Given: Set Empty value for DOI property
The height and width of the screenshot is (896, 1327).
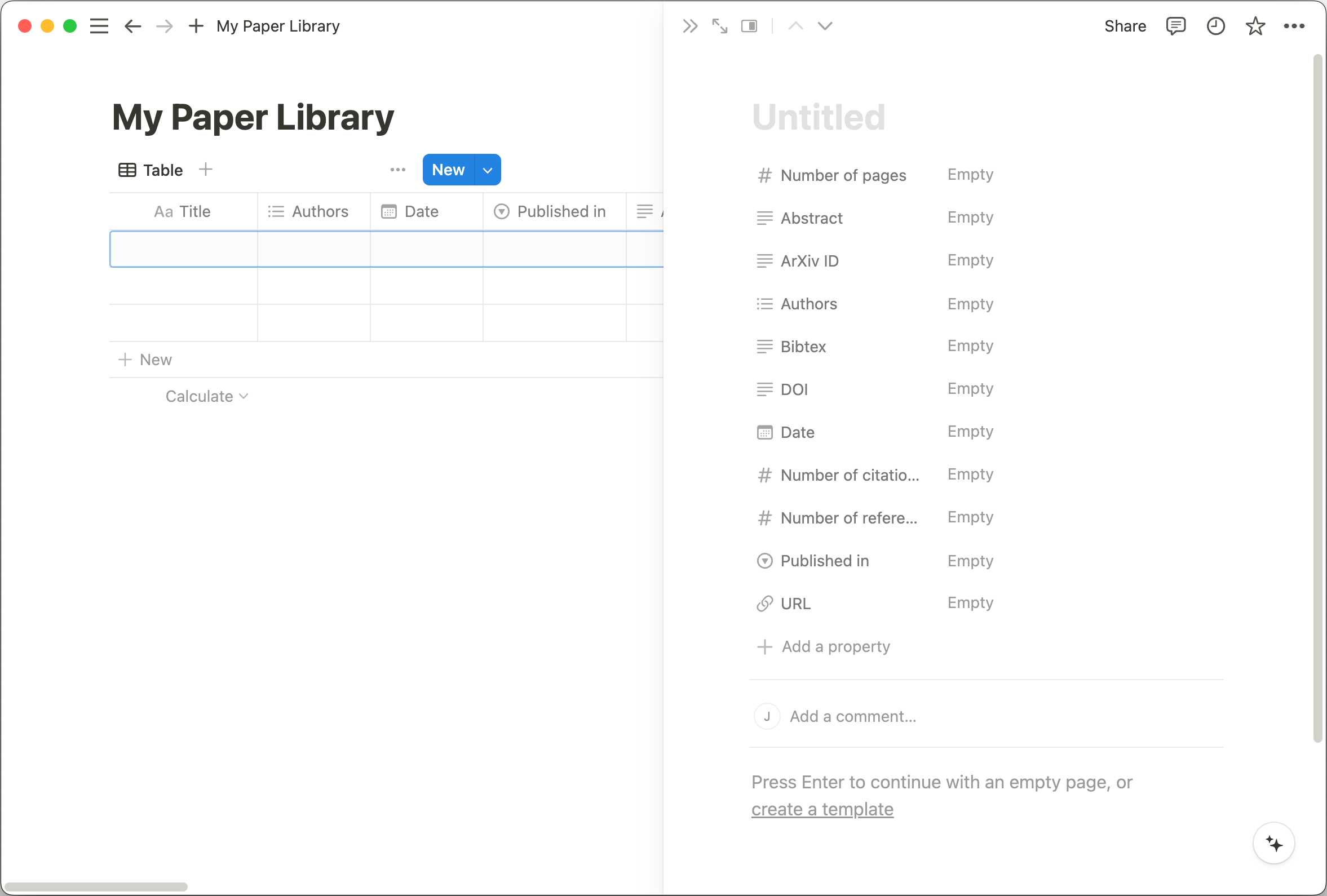Looking at the screenshot, I should point(971,389).
